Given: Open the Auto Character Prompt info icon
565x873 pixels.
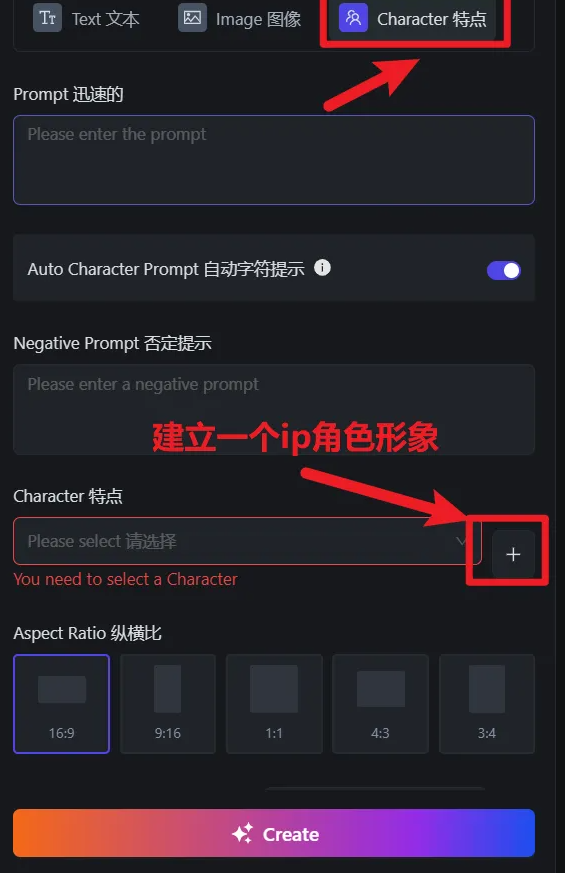Looking at the screenshot, I should coord(322,268).
